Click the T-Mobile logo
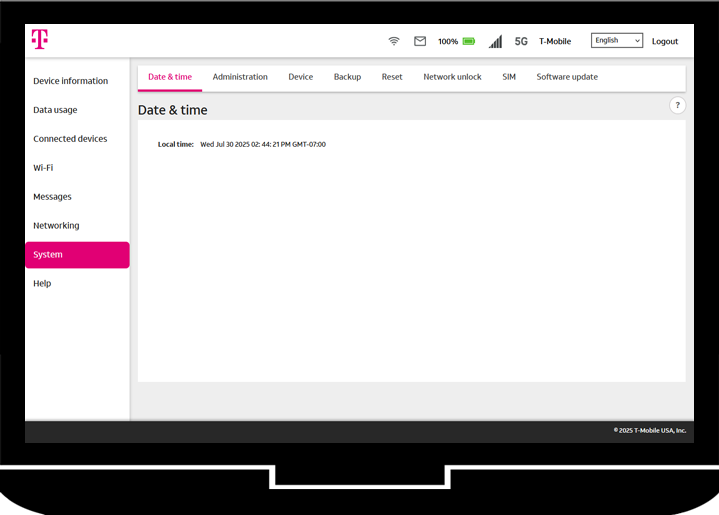Image resolution: width=719 pixels, height=515 pixels. point(39,39)
